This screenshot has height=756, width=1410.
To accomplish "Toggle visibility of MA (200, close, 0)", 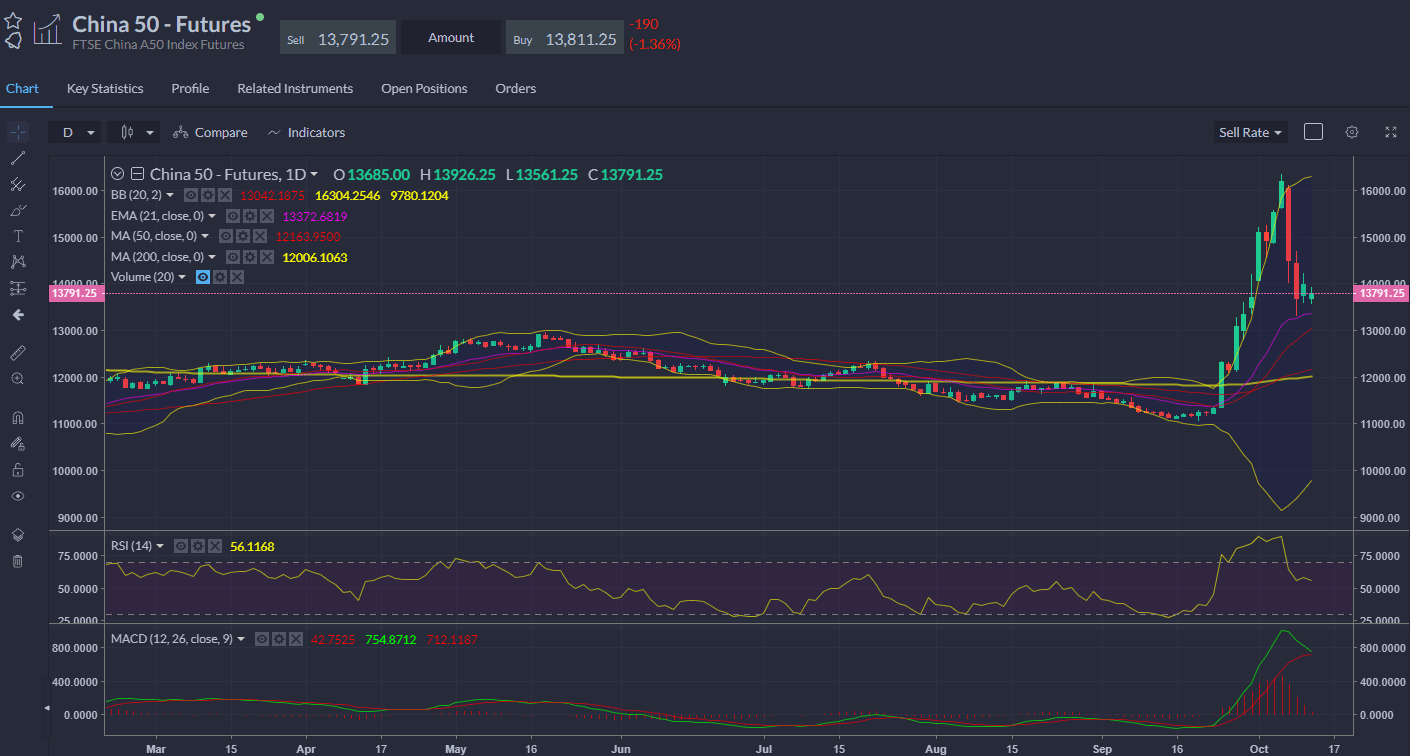I will coord(232,257).
